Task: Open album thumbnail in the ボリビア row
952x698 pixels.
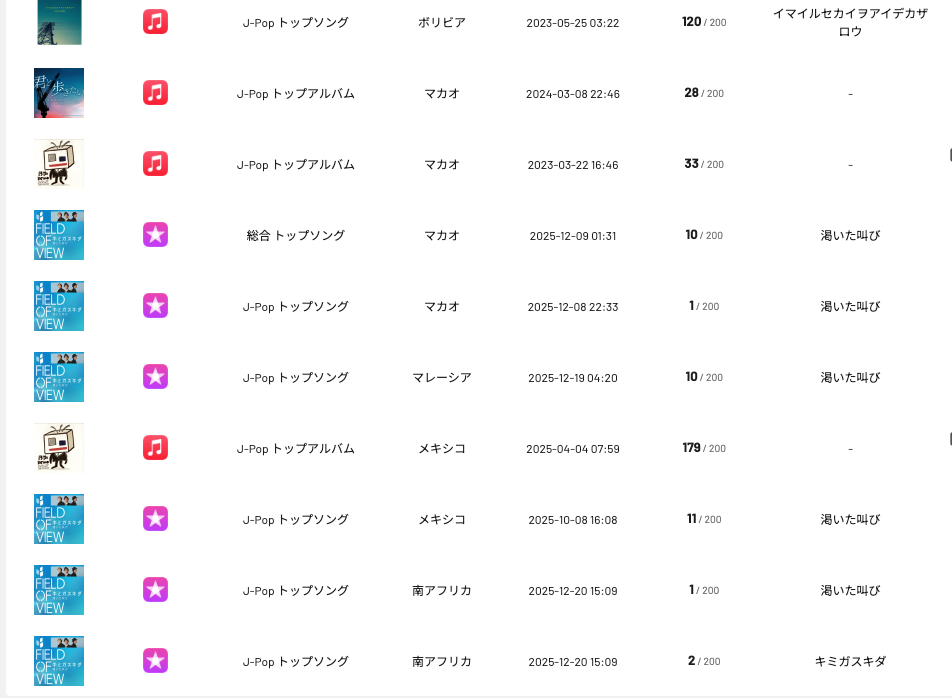Action: (x=59, y=22)
